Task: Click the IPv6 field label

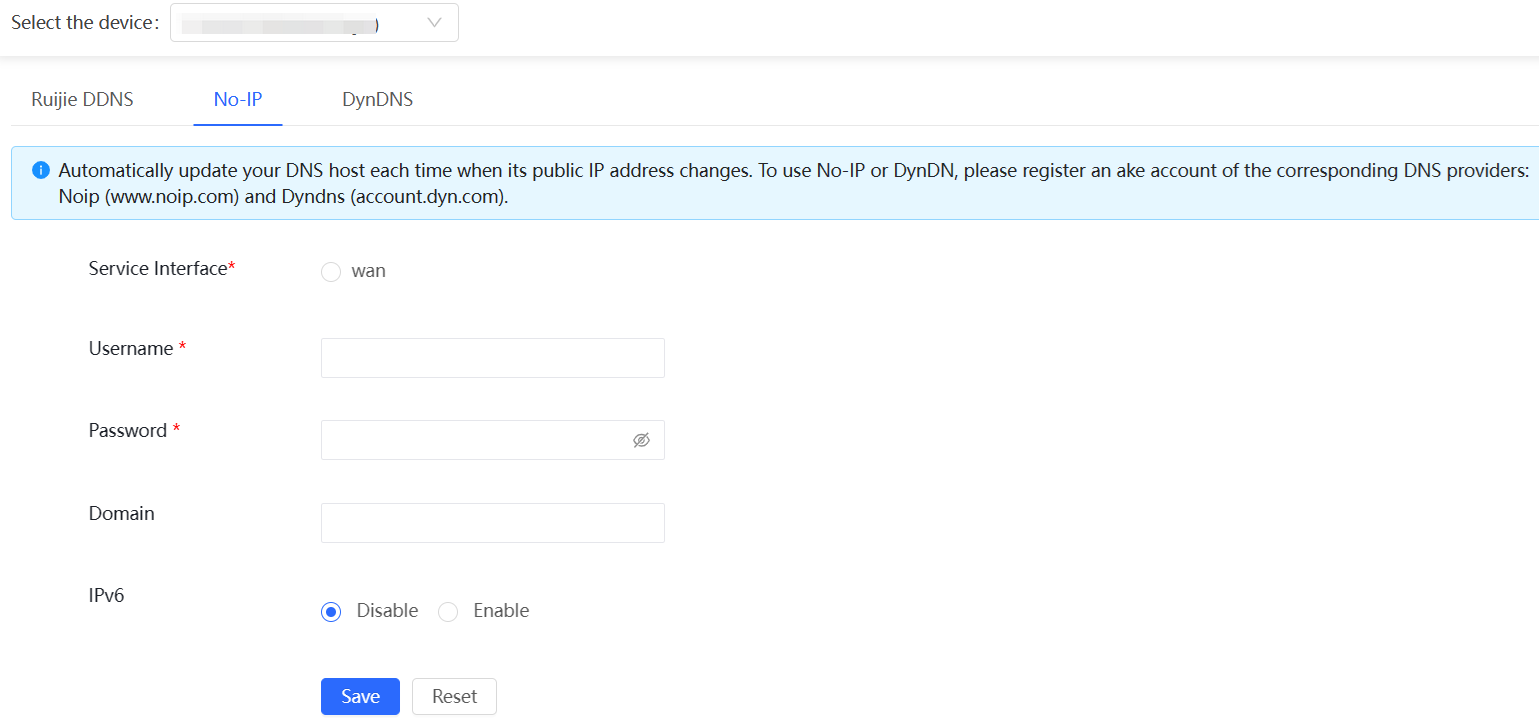Action: (107, 595)
